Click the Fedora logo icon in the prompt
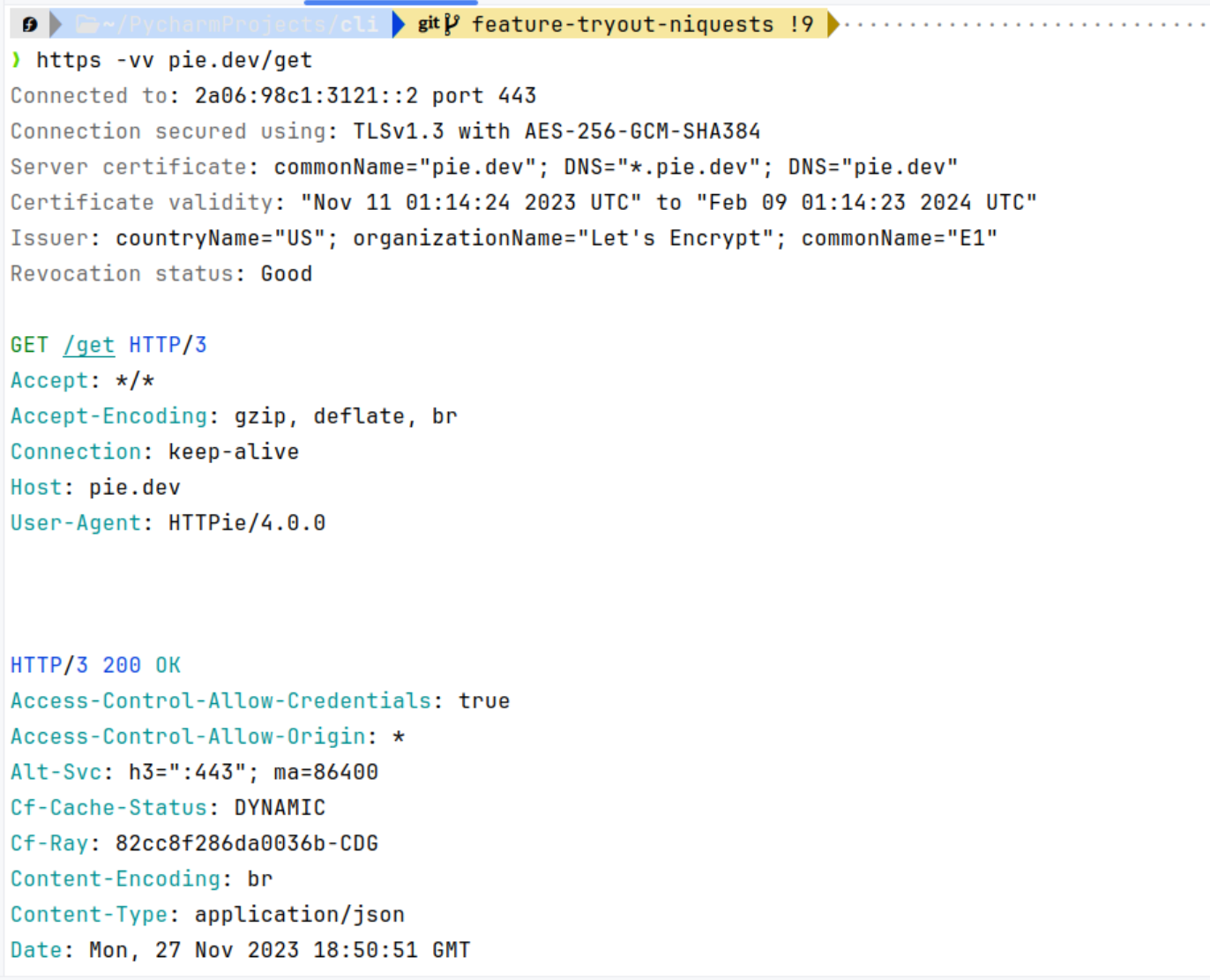Viewport: 1210px width, 980px height. coord(29,25)
